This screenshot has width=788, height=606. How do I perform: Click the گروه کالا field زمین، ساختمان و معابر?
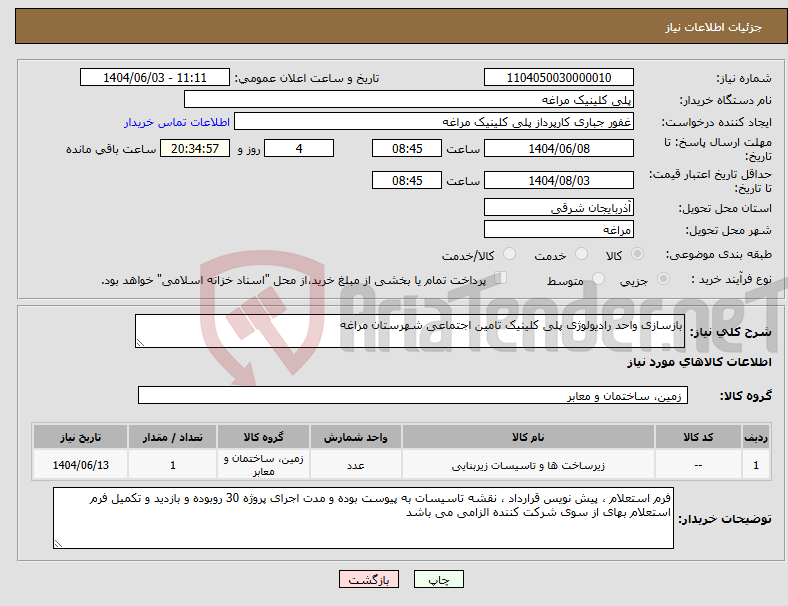click(x=413, y=395)
